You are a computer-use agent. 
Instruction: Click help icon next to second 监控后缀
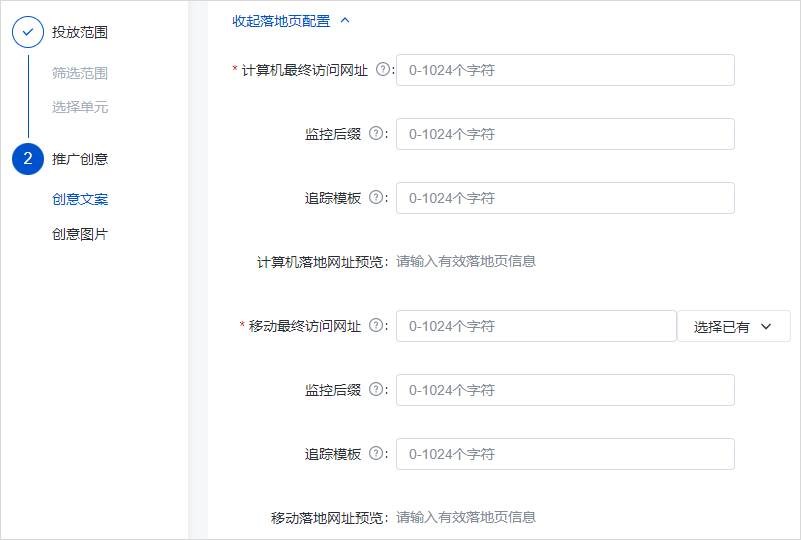[x=376, y=390]
